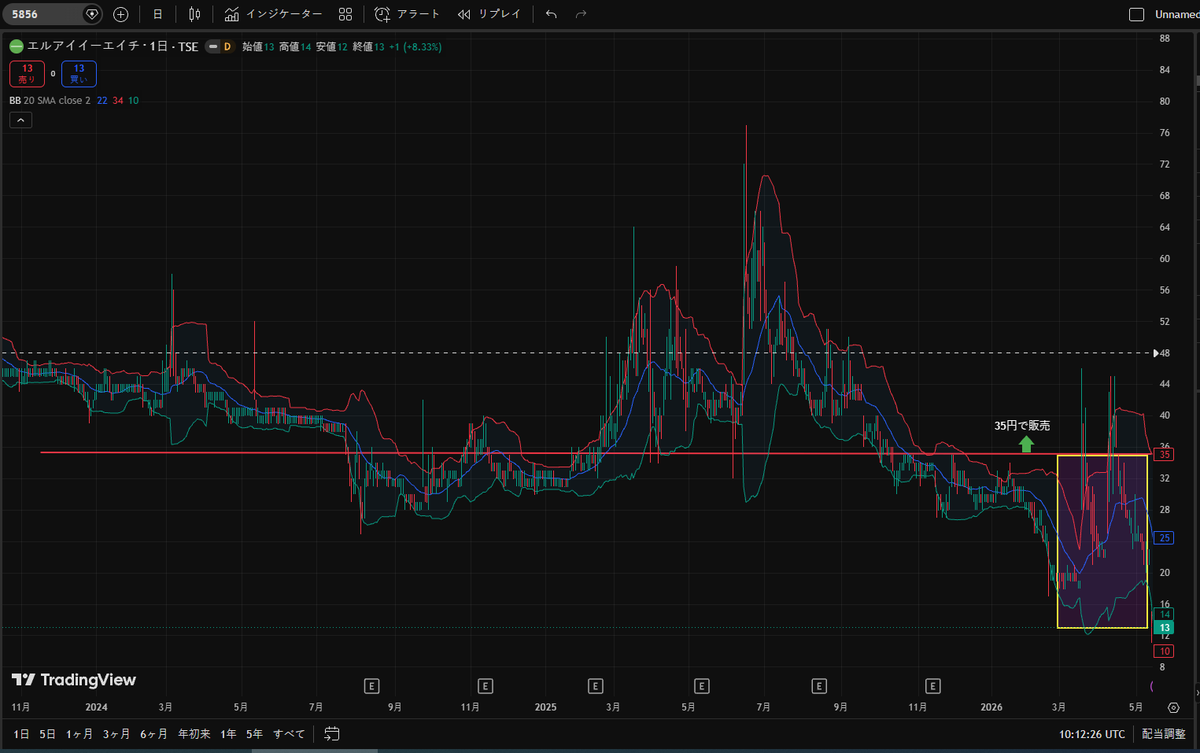Click the 終値13 close value in legend

(368, 46)
